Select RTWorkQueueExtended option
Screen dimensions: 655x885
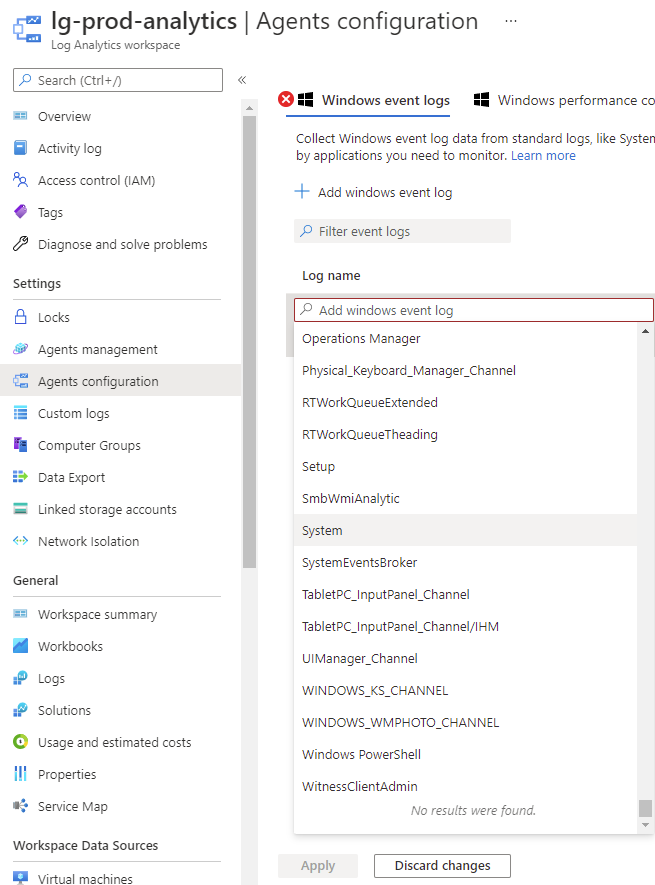click(x=465, y=402)
